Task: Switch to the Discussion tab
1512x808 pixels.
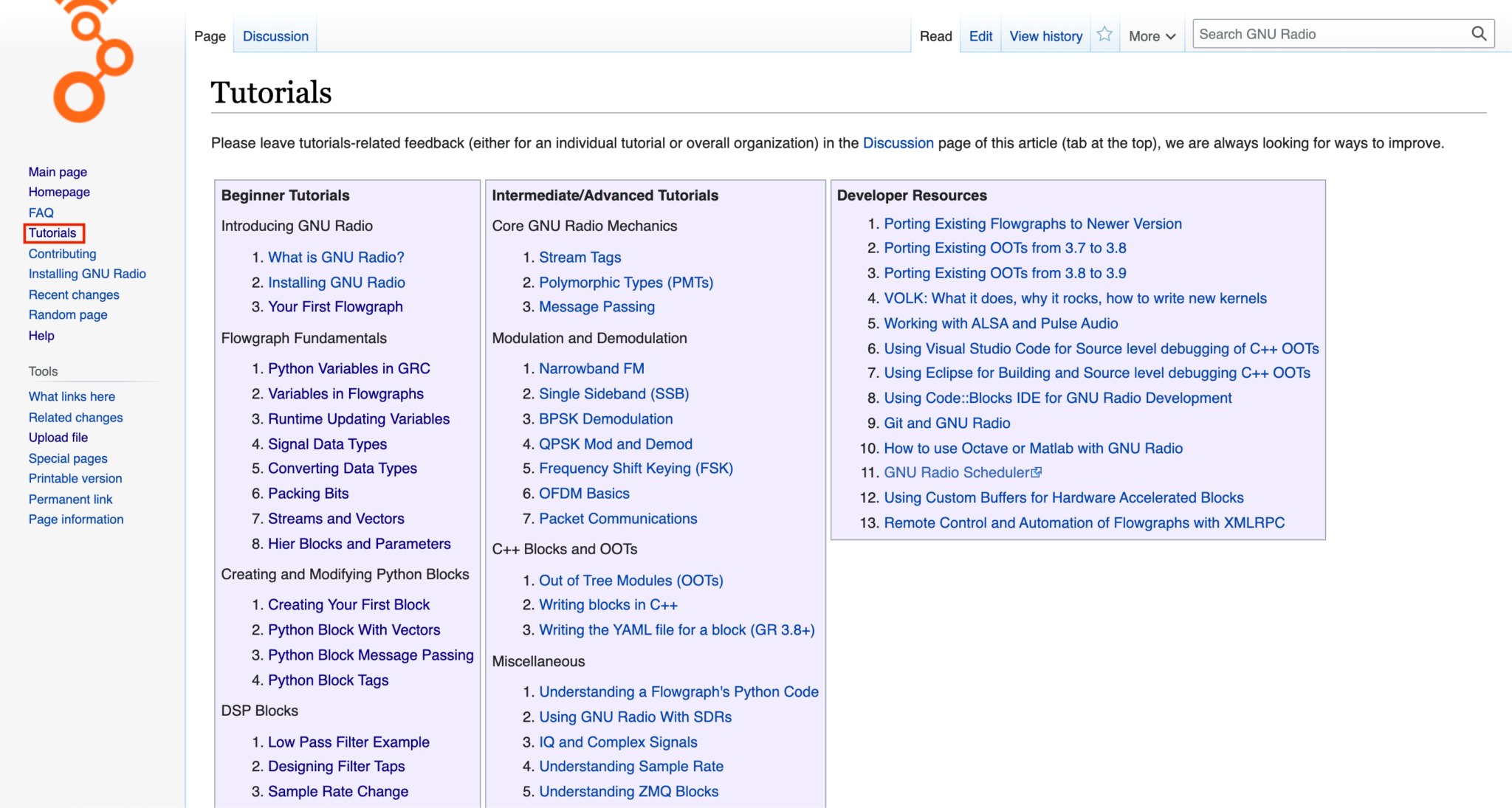Action: pos(275,36)
